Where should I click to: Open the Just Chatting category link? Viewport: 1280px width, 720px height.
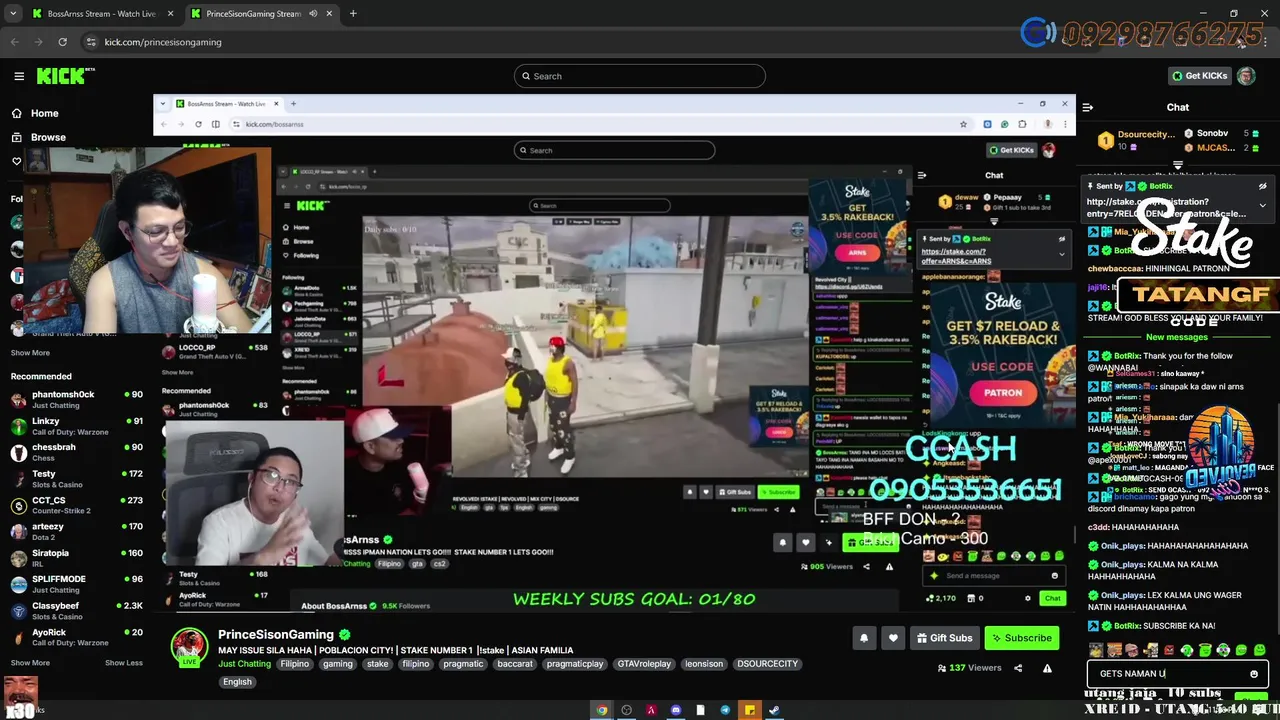coord(244,664)
